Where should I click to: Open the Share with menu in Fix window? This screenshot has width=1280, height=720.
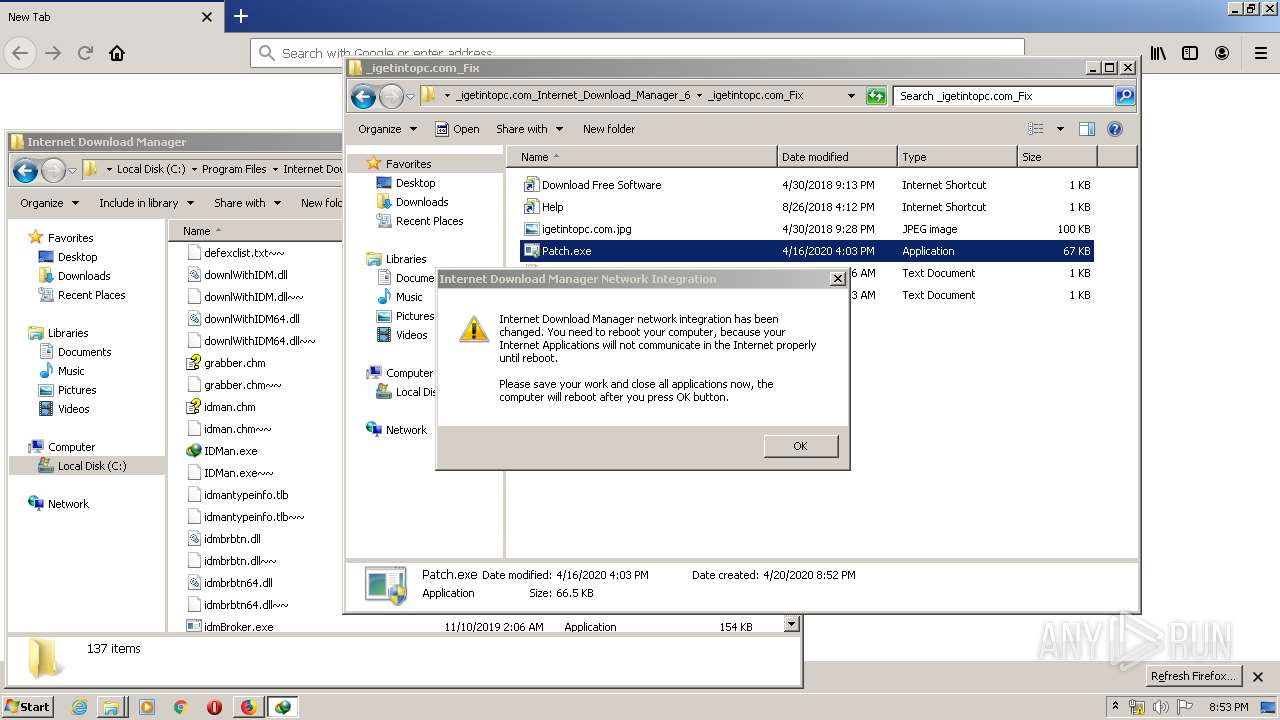[530, 129]
